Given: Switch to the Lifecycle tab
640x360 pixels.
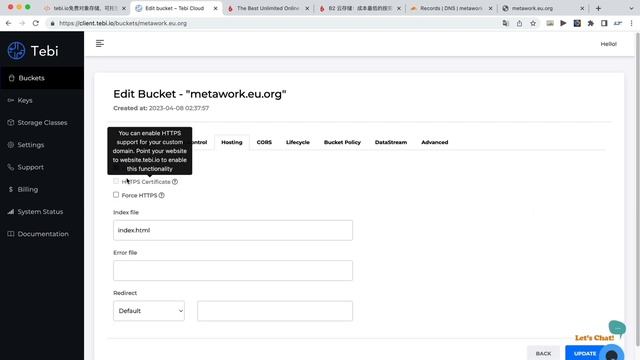Looking at the screenshot, I should tap(298, 142).
